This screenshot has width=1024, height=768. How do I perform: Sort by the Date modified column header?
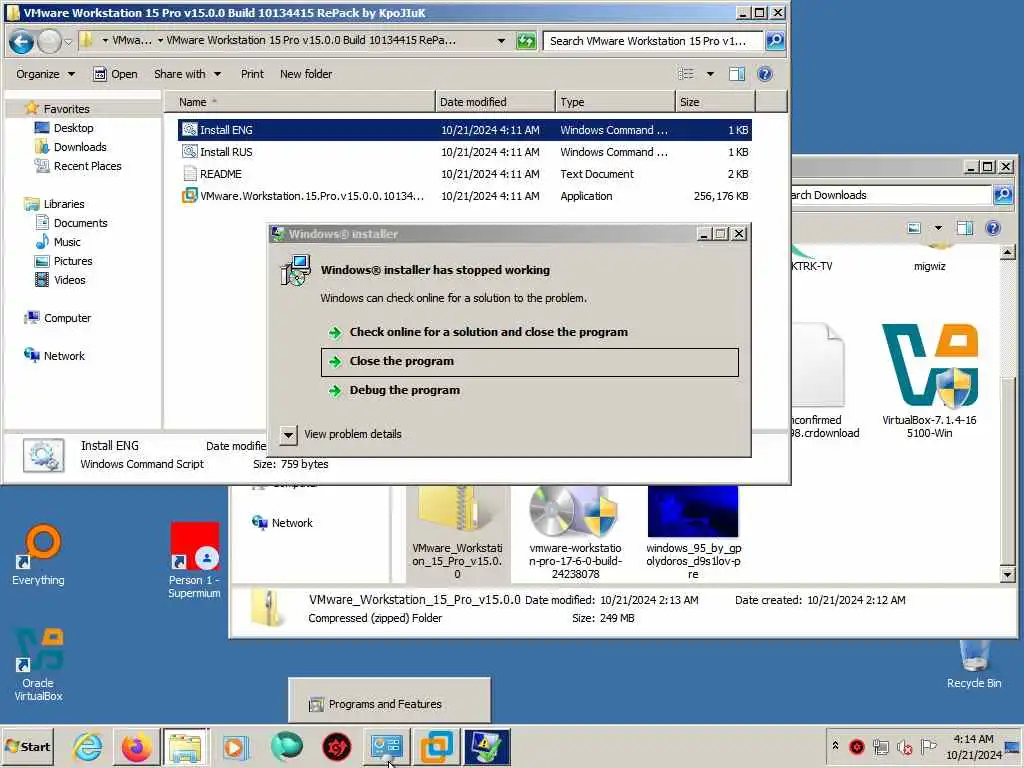tap(495, 102)
